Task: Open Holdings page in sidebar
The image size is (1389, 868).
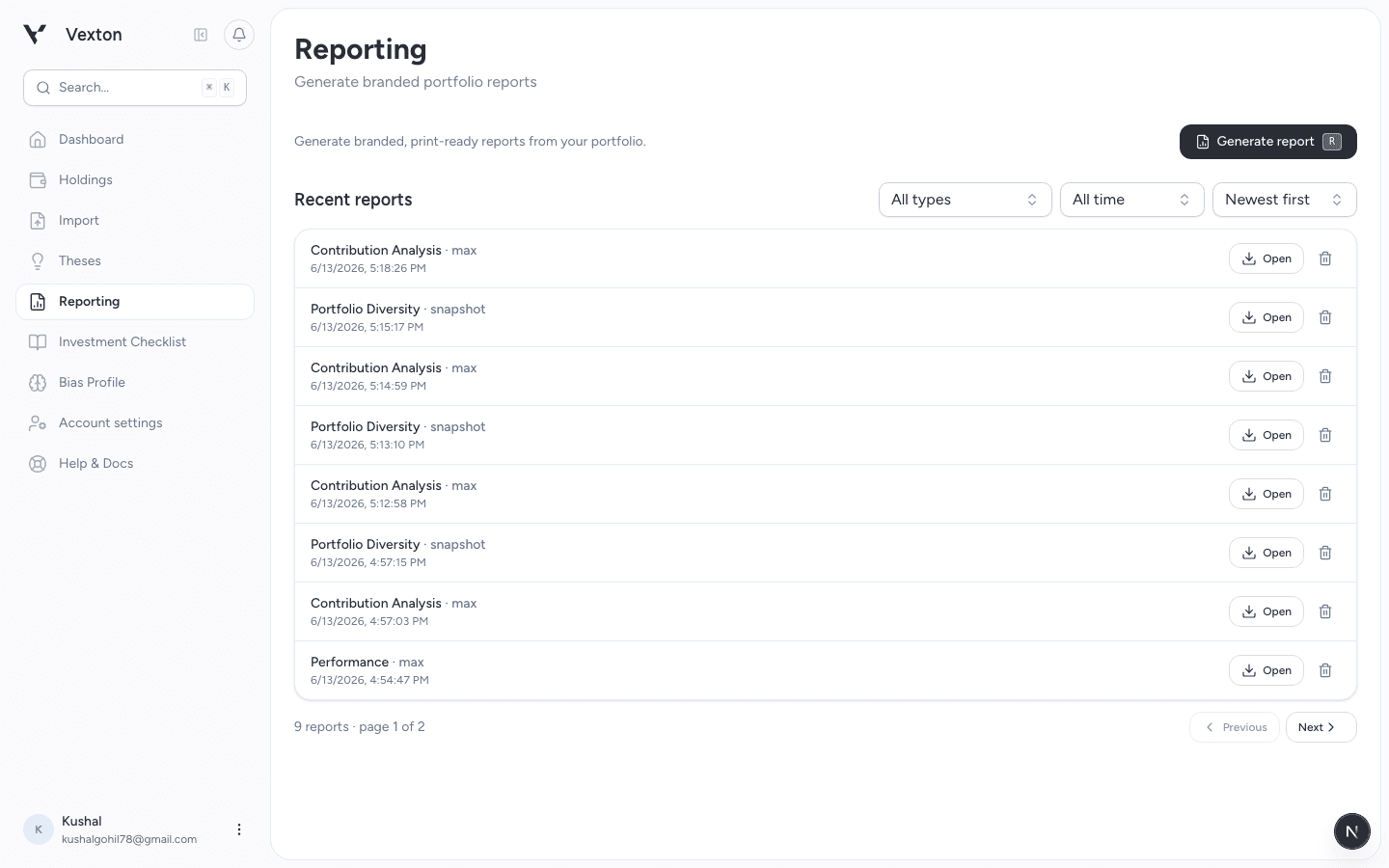Action: pos(135,180)
